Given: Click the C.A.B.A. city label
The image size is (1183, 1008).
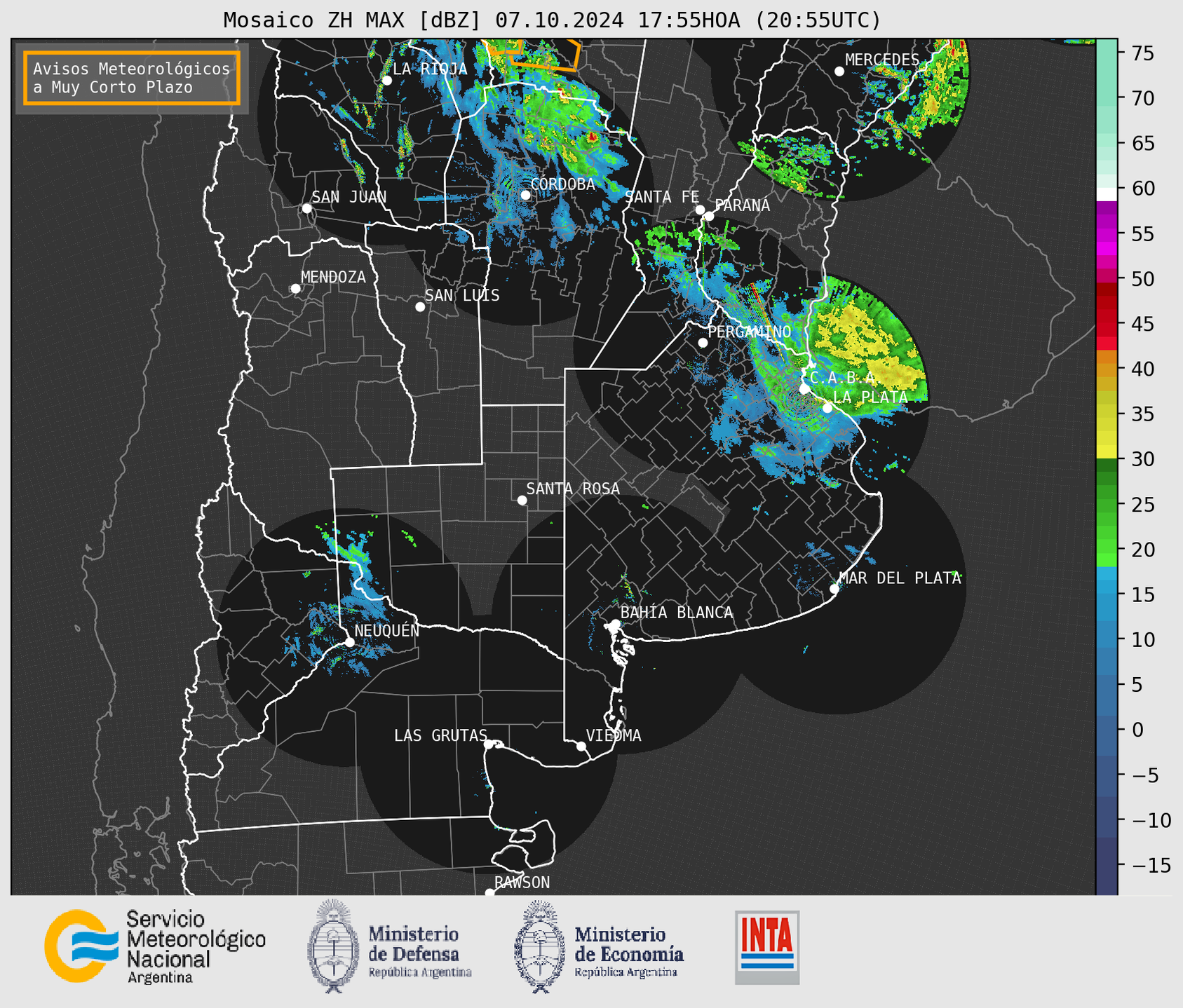Looking at the screenshot, I should [x=843, y=378].
